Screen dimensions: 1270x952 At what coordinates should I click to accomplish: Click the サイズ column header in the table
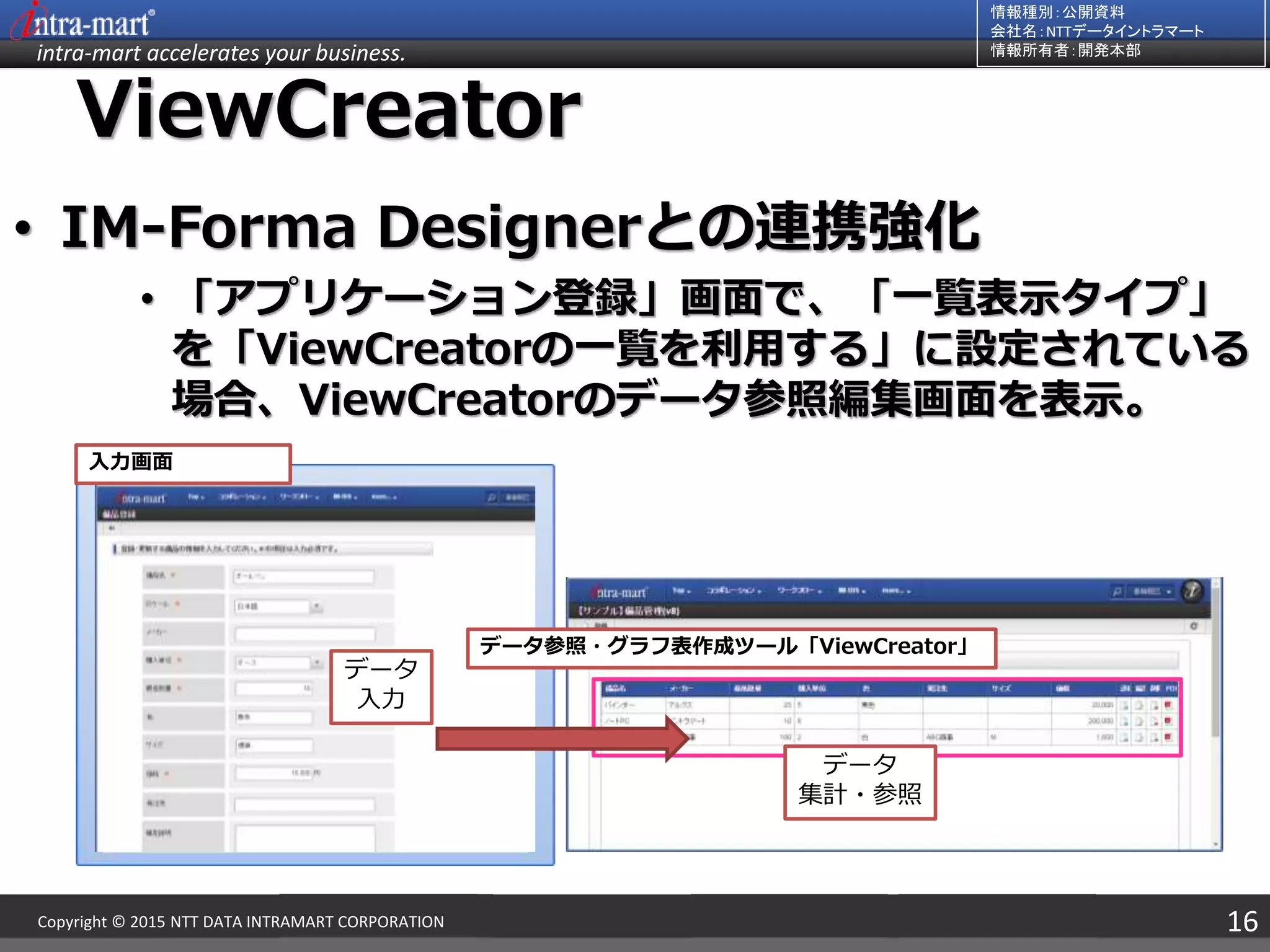[1000, 688]
